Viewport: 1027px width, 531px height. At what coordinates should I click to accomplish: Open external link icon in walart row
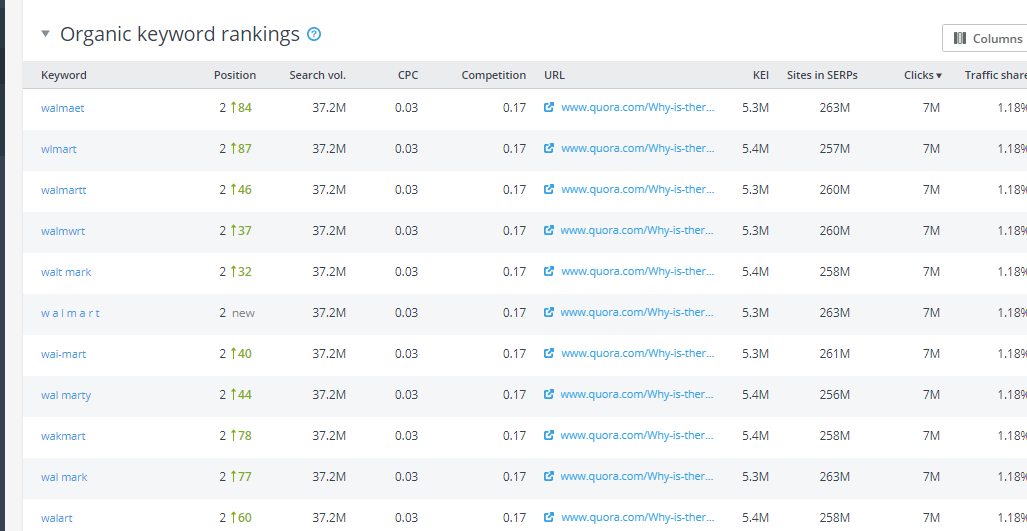coord(549,517)
